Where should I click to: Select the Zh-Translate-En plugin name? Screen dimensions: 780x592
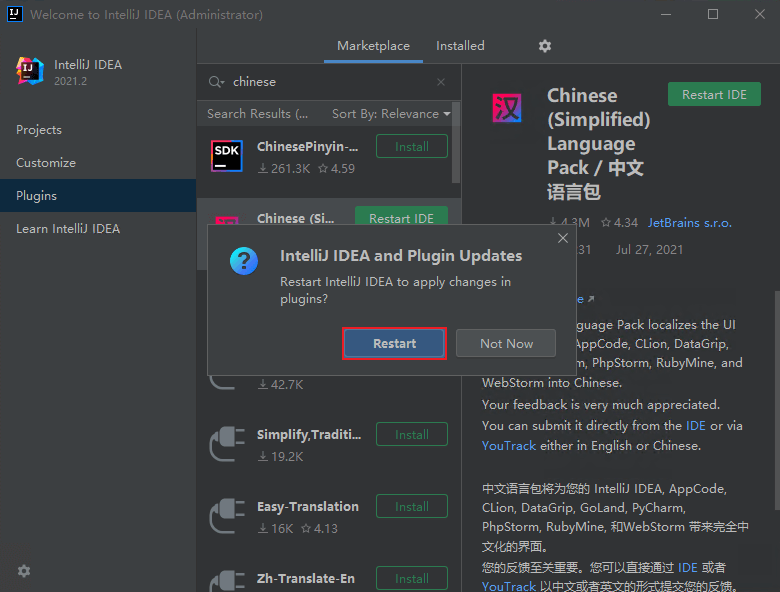[305, 579]
